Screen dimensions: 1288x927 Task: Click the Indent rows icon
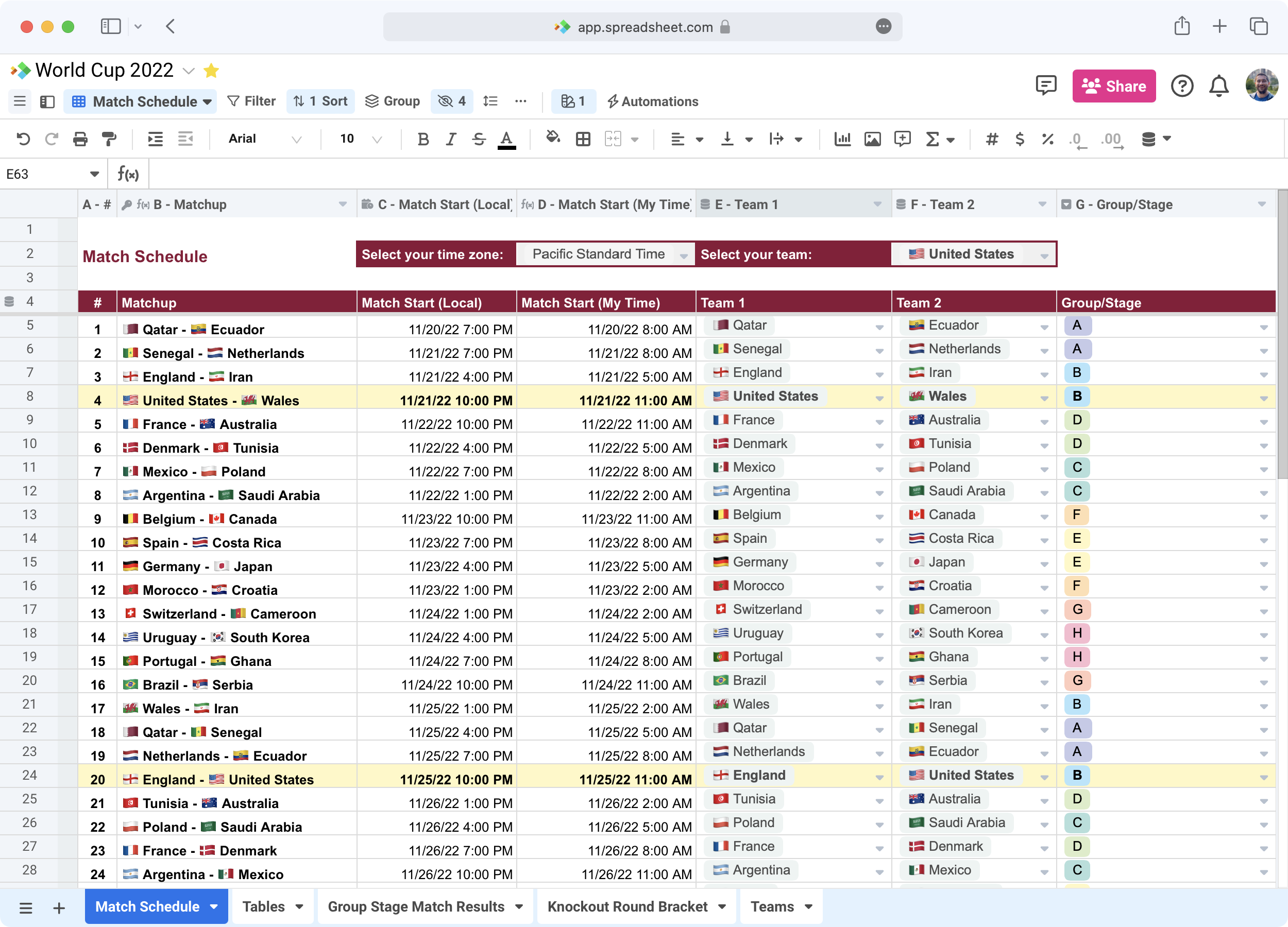[155, 139]
